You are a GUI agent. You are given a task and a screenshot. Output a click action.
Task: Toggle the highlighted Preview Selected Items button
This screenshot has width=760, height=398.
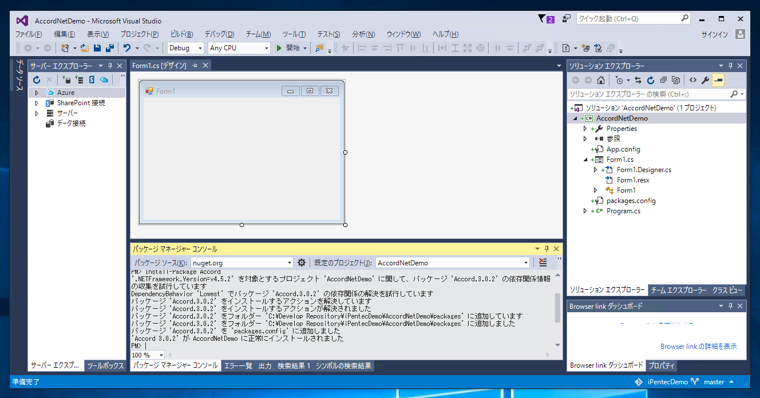[x=718, y=80]
